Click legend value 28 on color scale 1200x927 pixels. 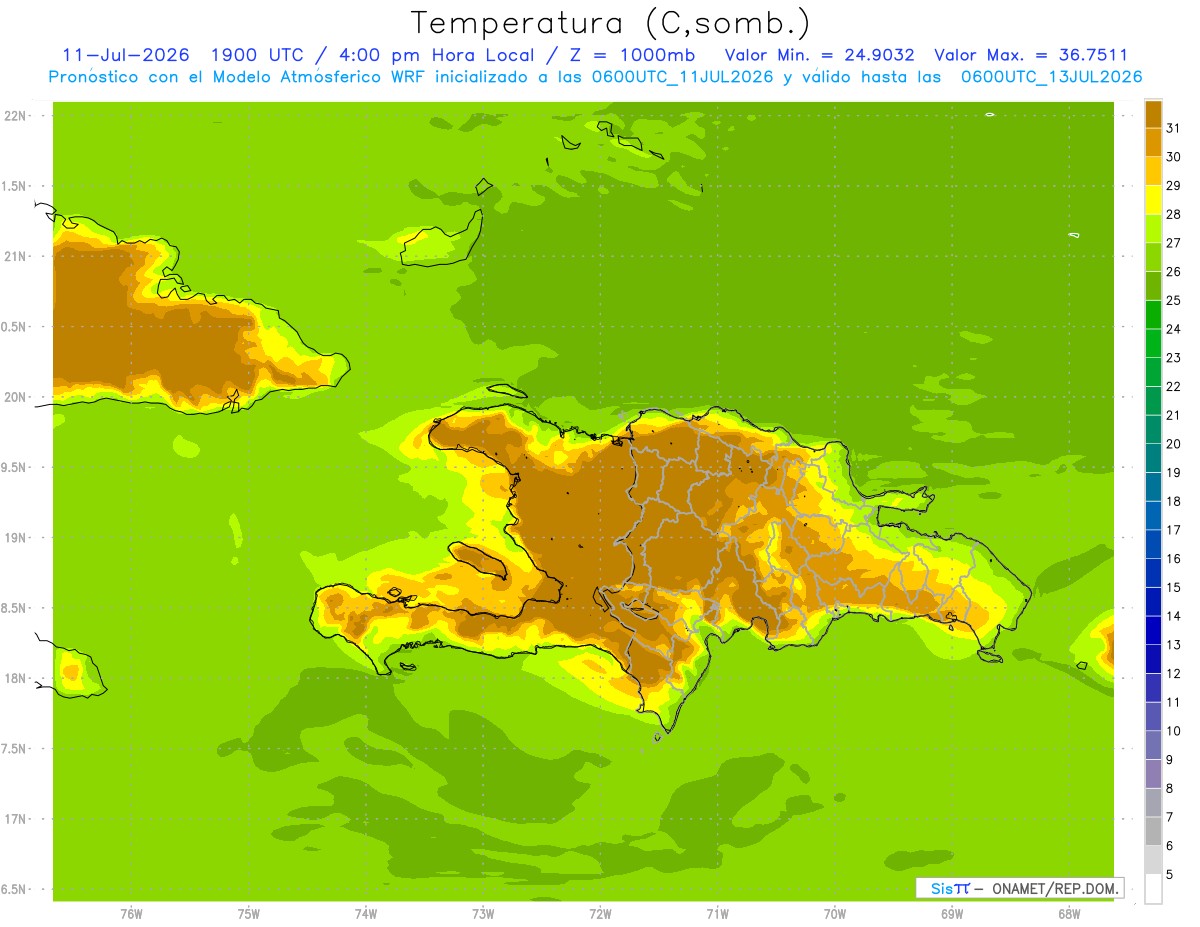click(x=1174, y=214)
